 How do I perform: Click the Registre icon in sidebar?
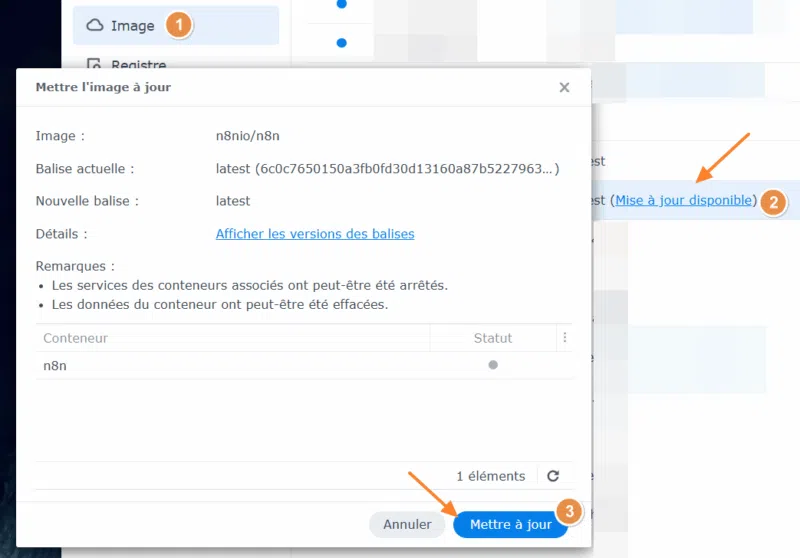[94, 64]
